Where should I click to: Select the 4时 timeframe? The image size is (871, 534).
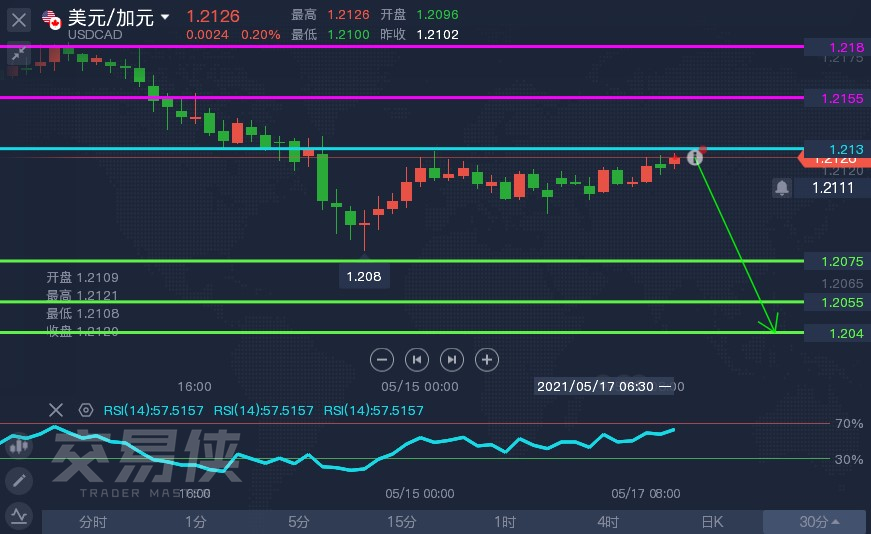point(608,522)
